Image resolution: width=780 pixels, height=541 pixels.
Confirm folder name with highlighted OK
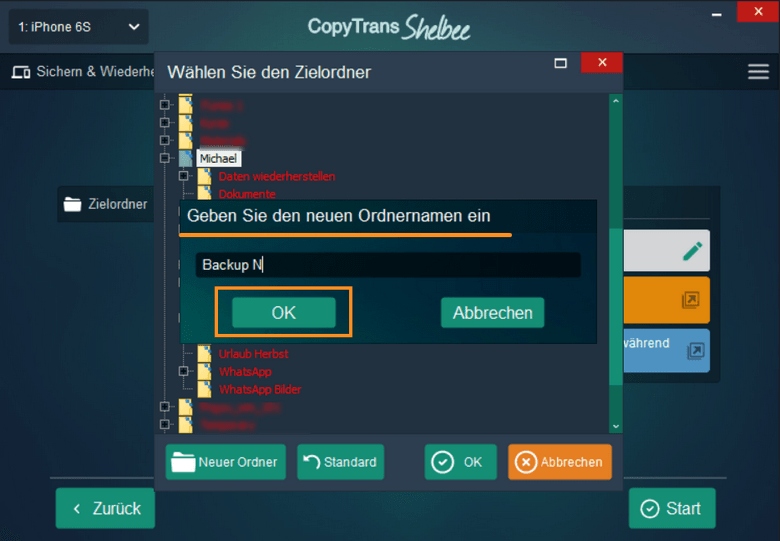click(284, 313)
